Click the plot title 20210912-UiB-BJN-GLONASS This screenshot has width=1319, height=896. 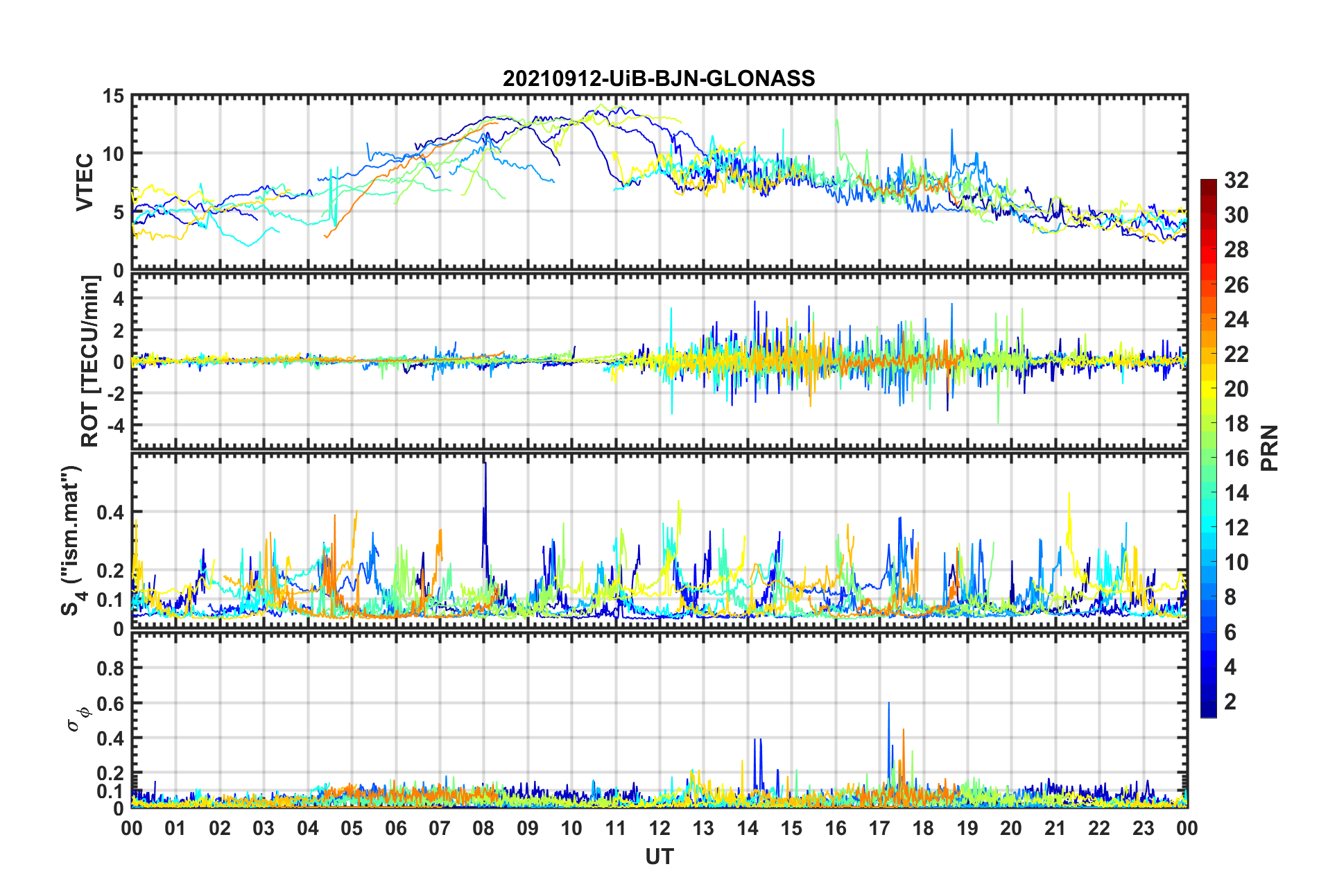point(659,78)
